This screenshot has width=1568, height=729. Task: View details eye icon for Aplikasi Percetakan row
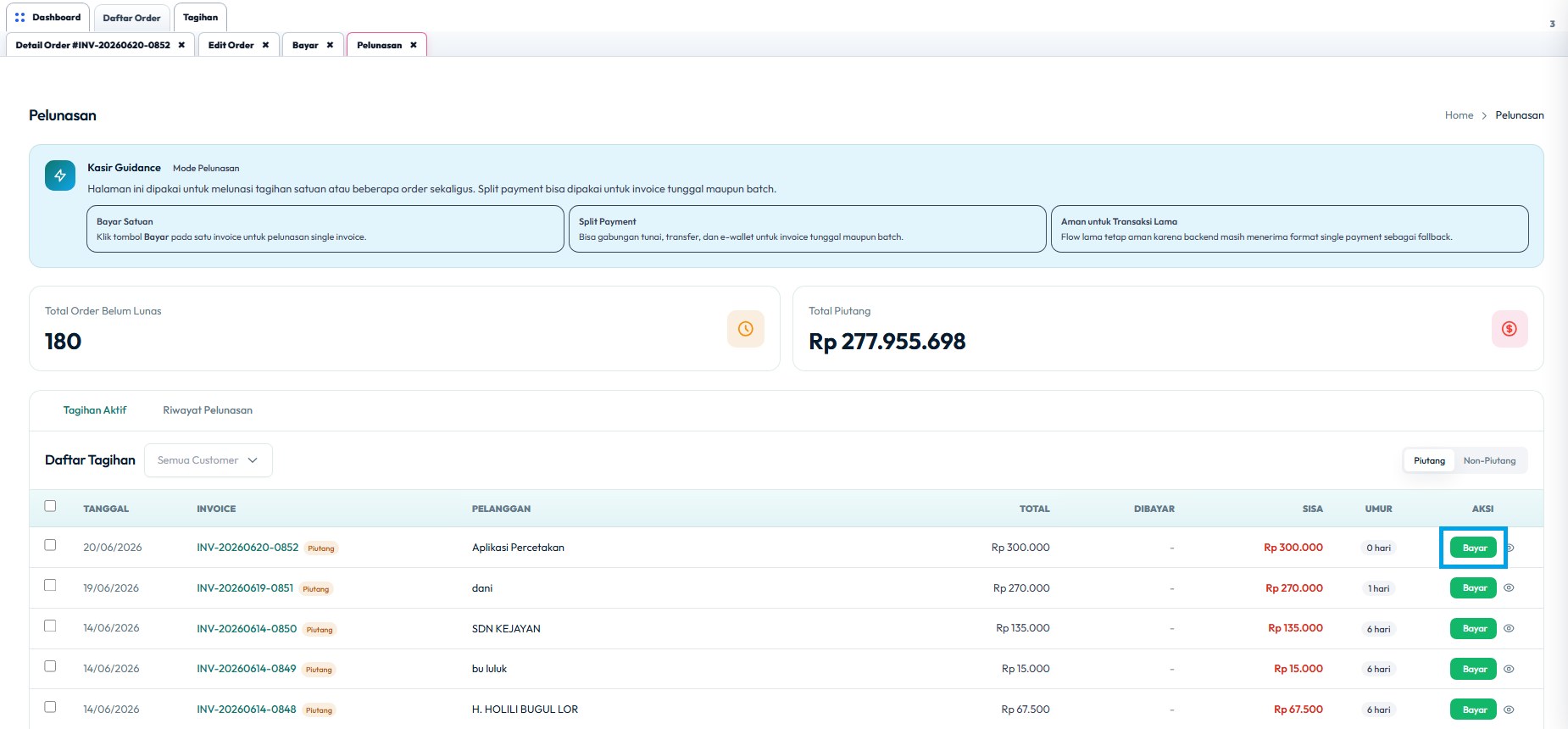pyautogui.click(x=1510, y=548)
